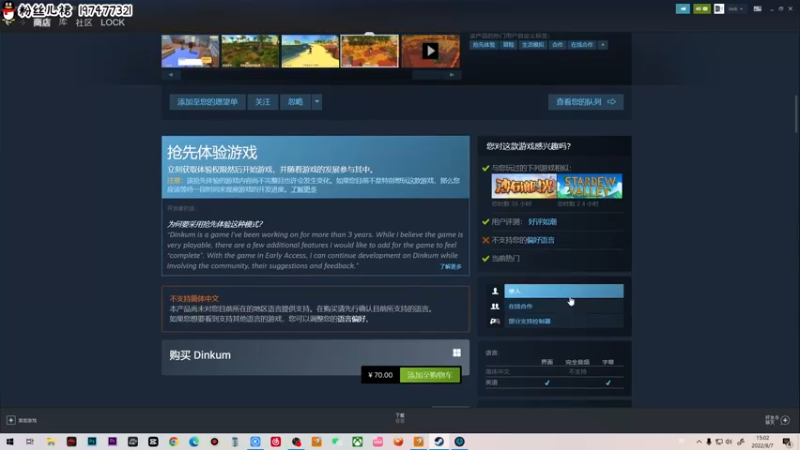Click the microphone icon in system tray
Screen dimensions: 800x450
coord(709,442)
